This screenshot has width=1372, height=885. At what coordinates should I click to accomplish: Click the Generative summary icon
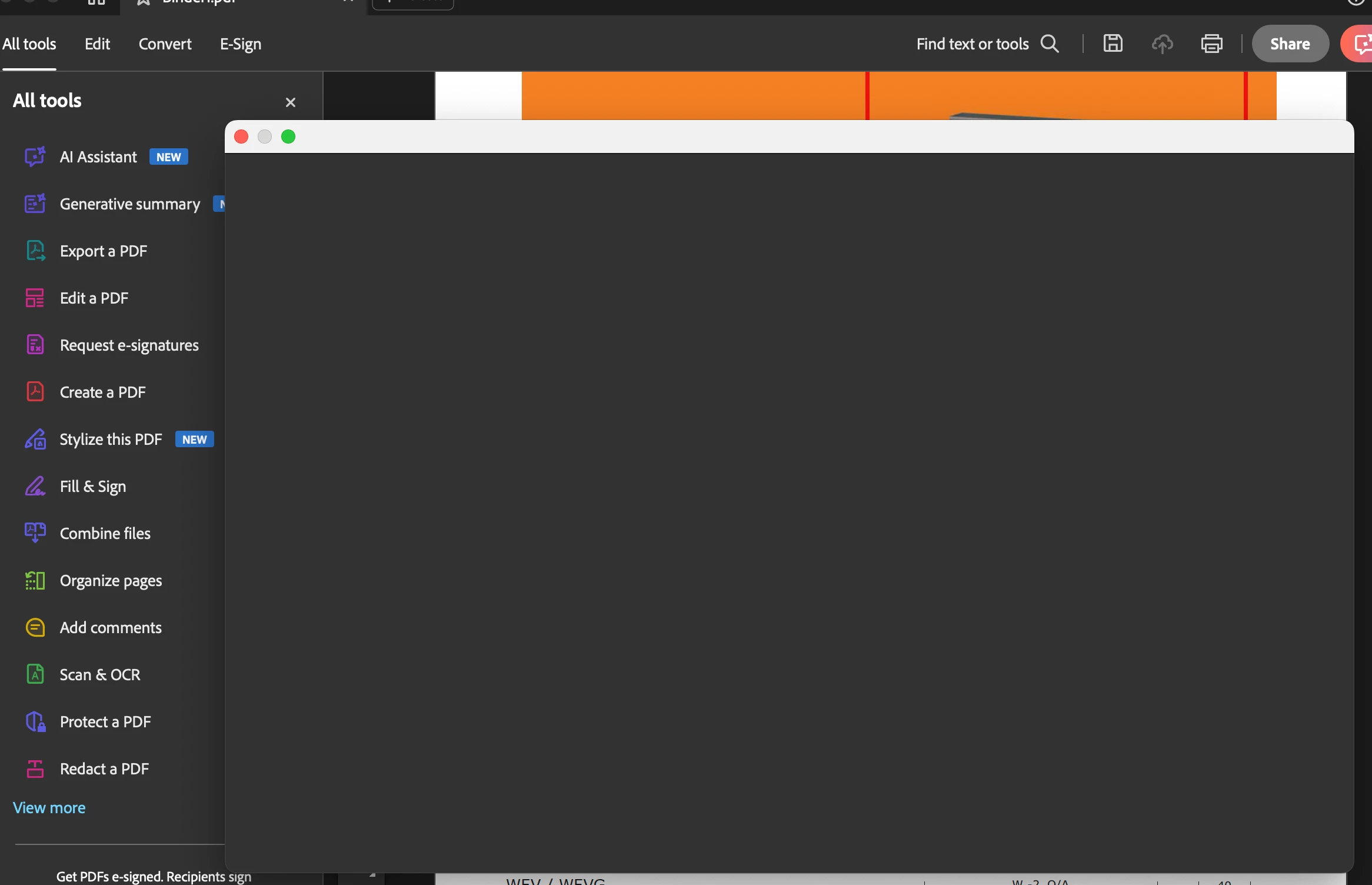(x=35, y=204)
